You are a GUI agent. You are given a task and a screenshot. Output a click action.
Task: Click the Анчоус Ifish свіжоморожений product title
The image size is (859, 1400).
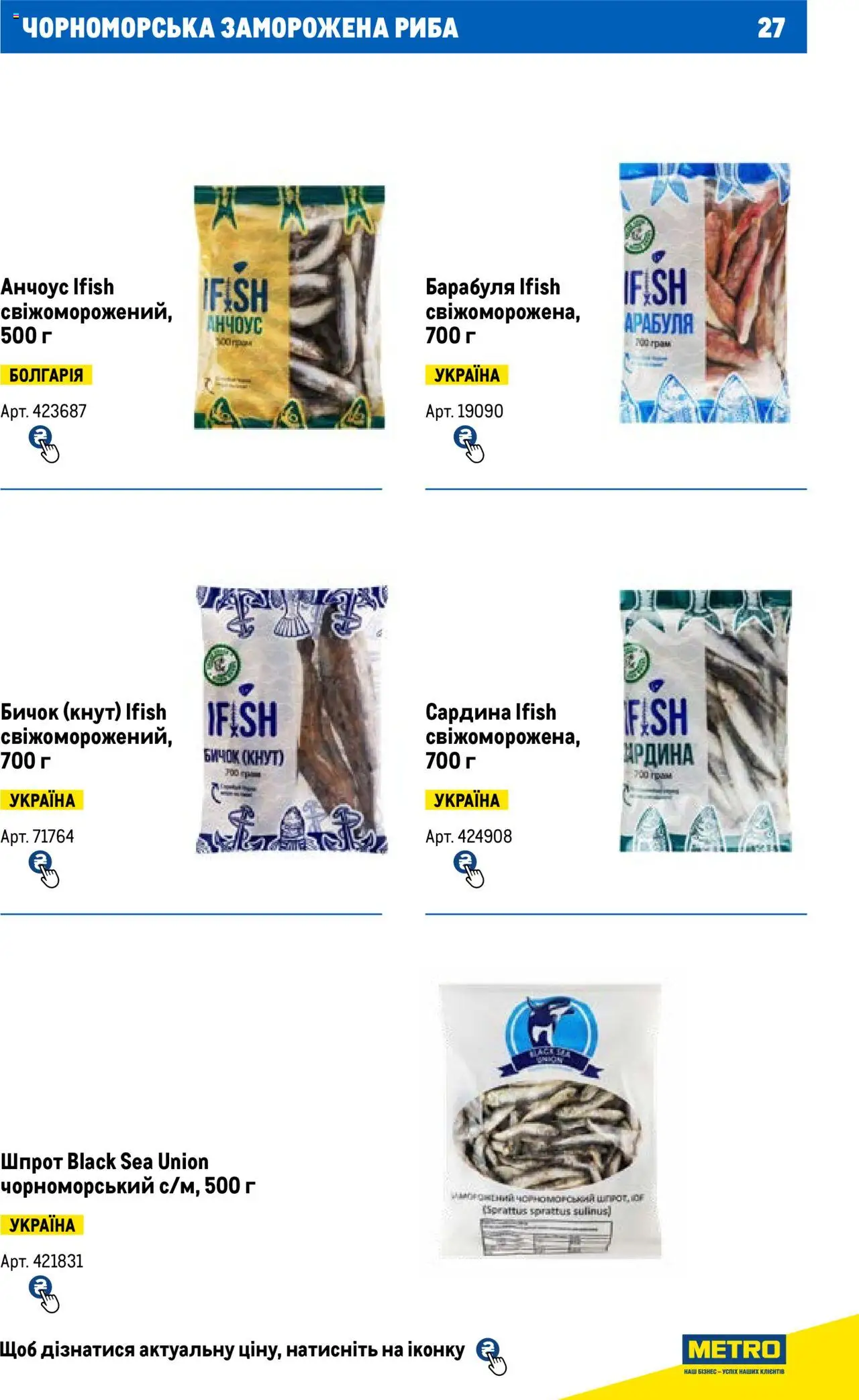pyautogui.click(x=87, y=311)
